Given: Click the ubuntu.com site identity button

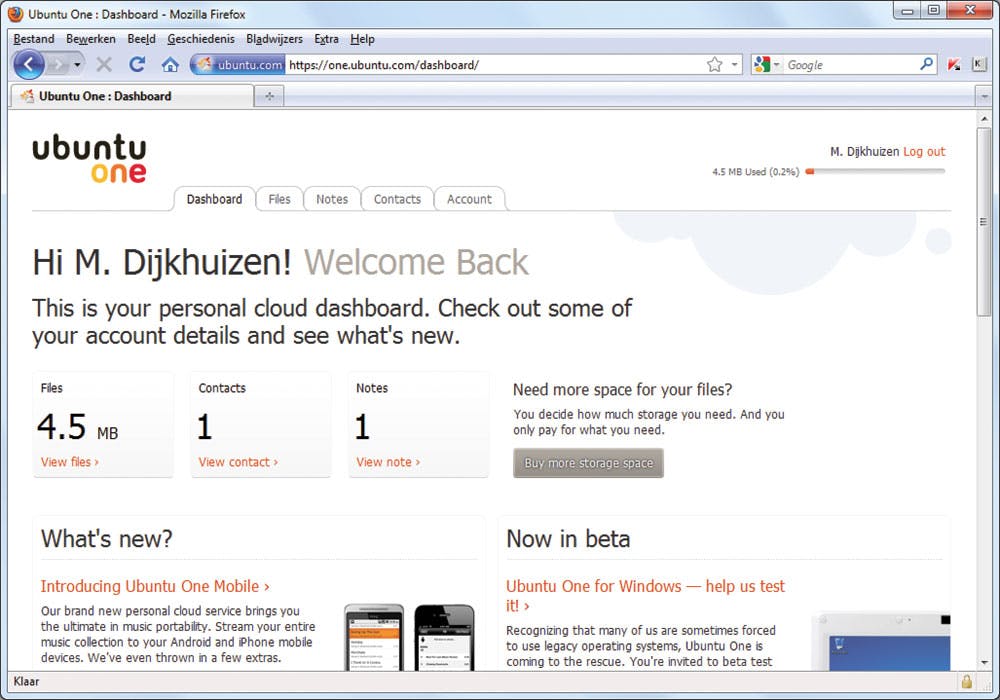Looking at the screenshot, I should (239, 64).
